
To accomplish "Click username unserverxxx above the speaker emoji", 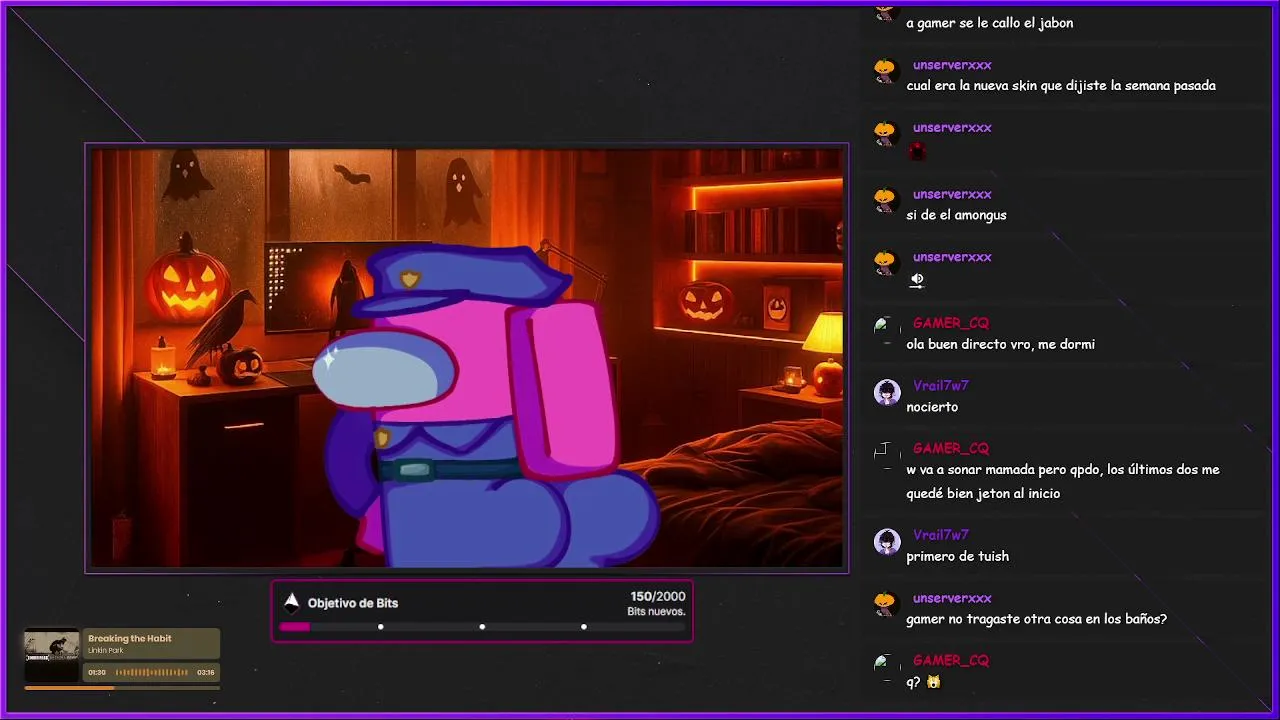I will (x=952, y=257).
